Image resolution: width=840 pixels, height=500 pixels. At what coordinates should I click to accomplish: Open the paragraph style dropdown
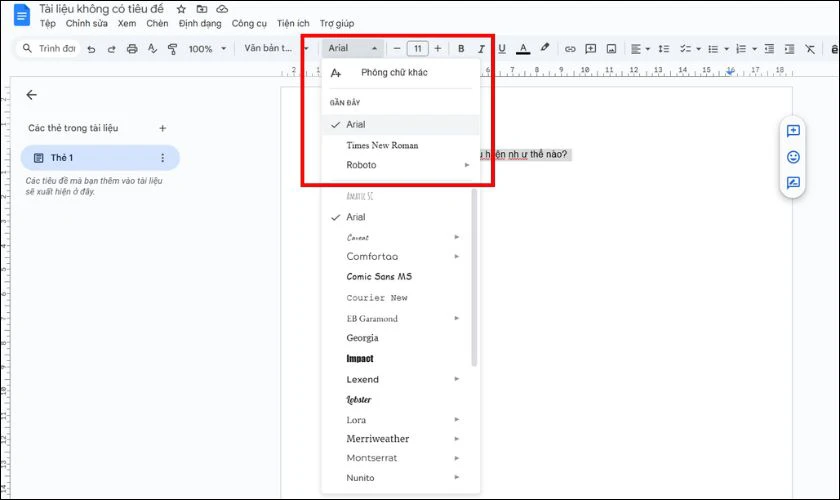pos(276,48)
